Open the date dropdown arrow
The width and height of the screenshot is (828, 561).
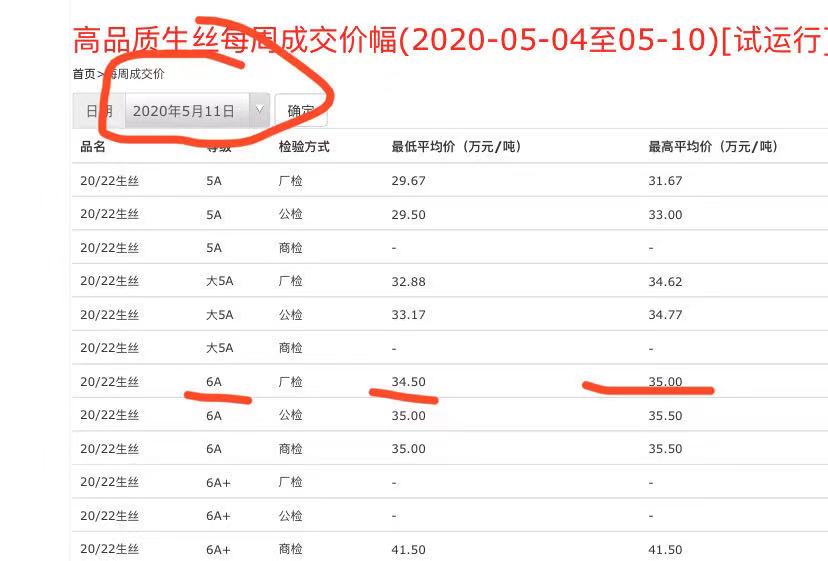tap(260, 111)
